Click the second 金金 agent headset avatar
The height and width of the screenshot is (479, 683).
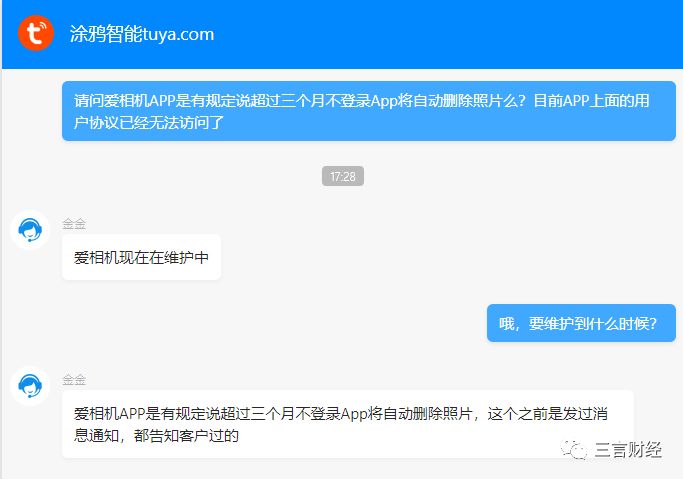coord(30,385)
